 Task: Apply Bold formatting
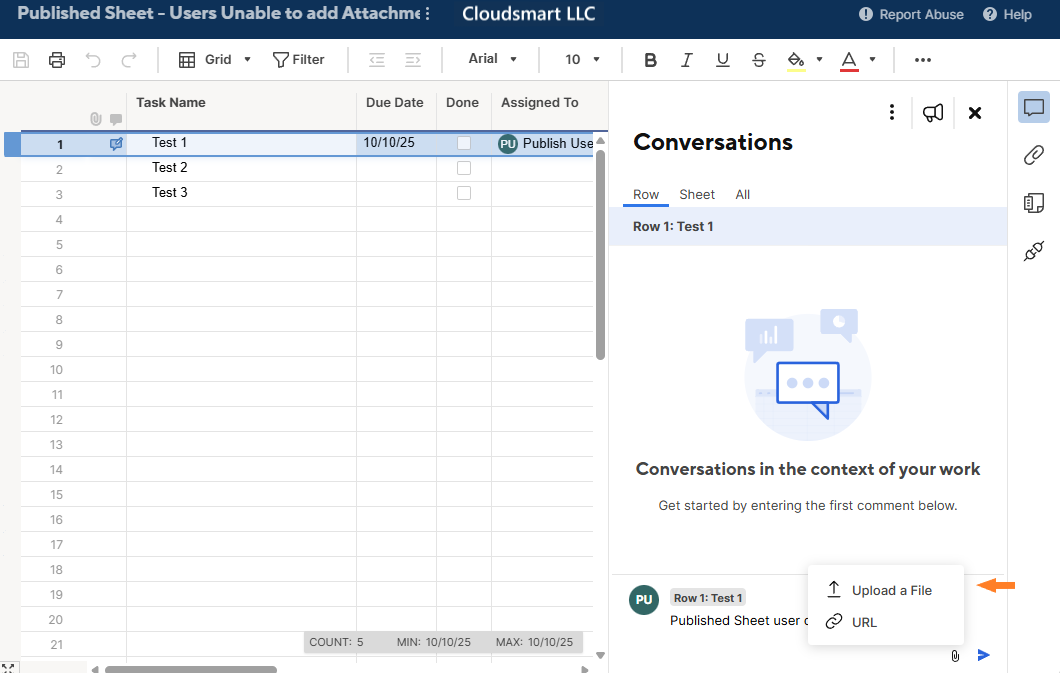coord(650,60)
